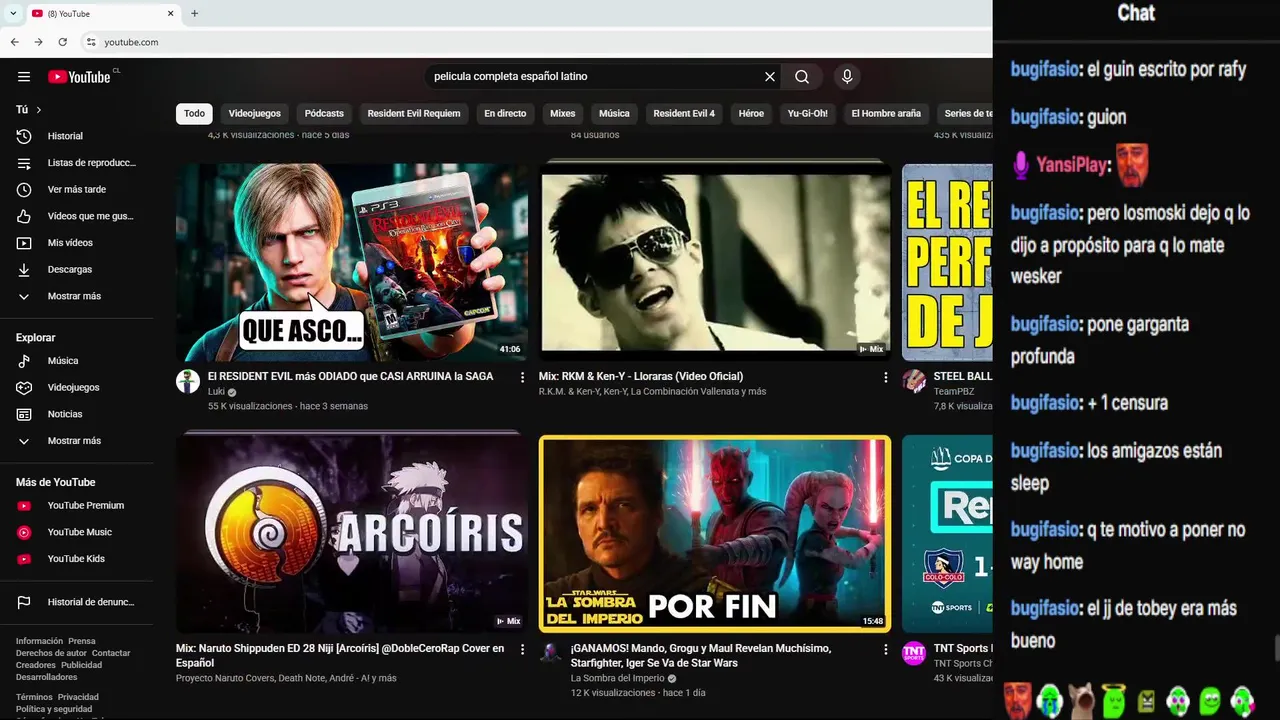Open Videos que me gustan
The height and width of the screenshot is (720, 1280).
click(x=77, y=216)
